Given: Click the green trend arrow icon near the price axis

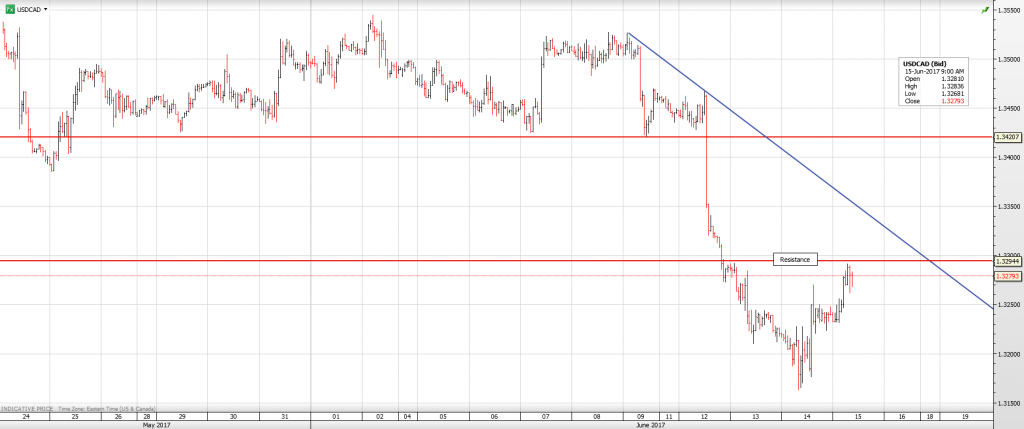Looking at the screenshot, I should pos(986,9).
